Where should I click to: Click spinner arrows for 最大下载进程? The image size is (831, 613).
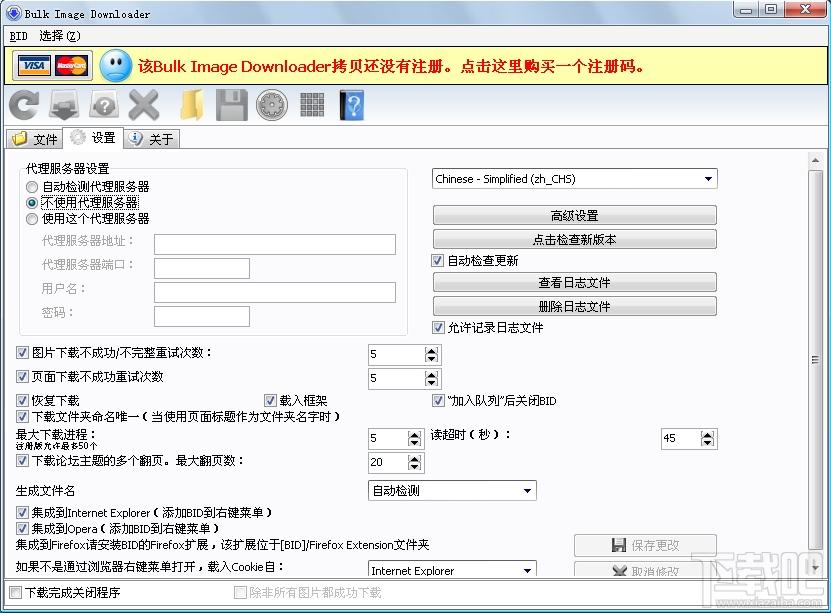click(x=414, y=439)
